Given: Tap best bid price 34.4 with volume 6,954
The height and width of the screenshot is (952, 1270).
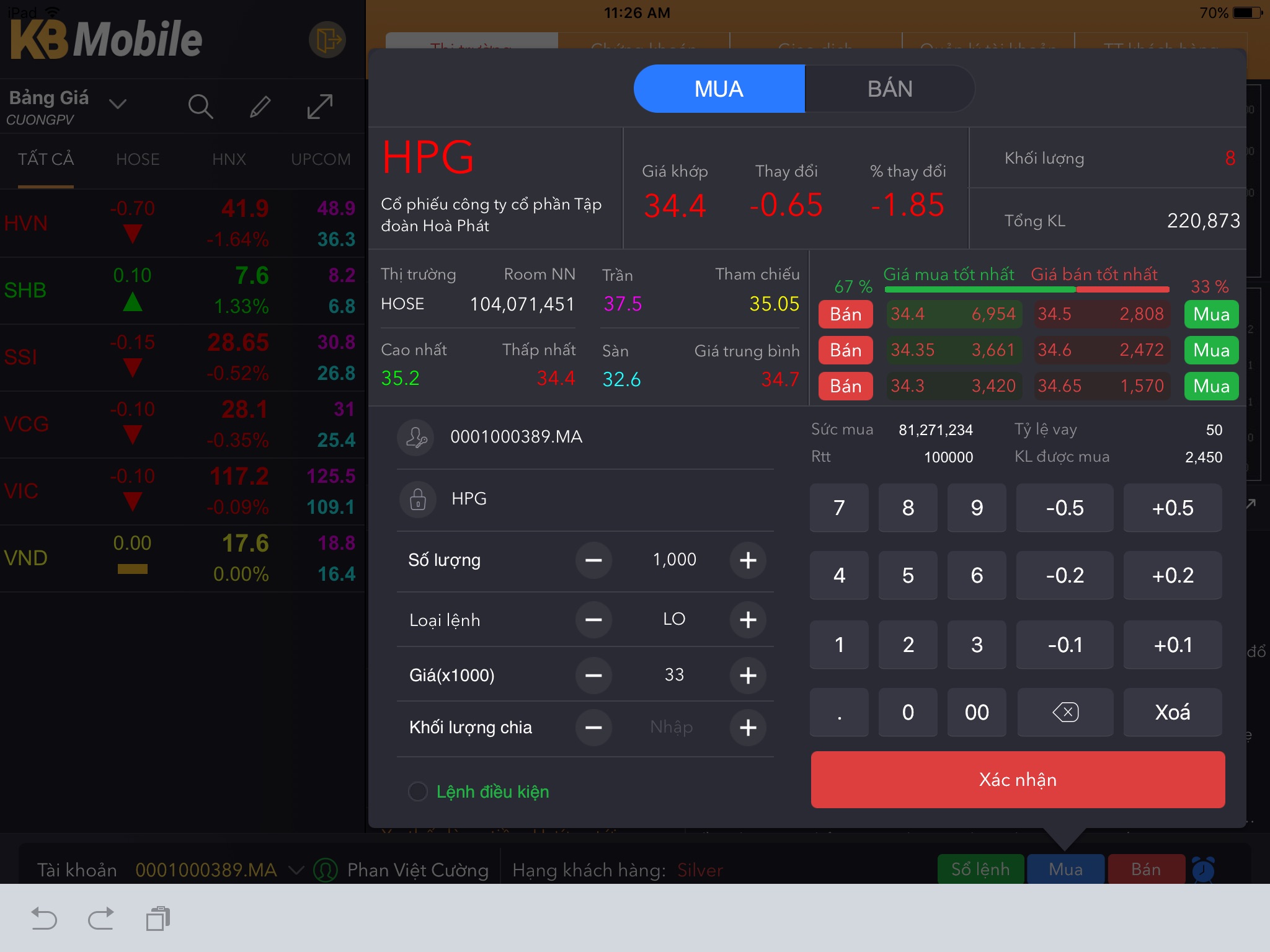Looking at the screenshot, I should pyautogui.click(x=954, y=314).
